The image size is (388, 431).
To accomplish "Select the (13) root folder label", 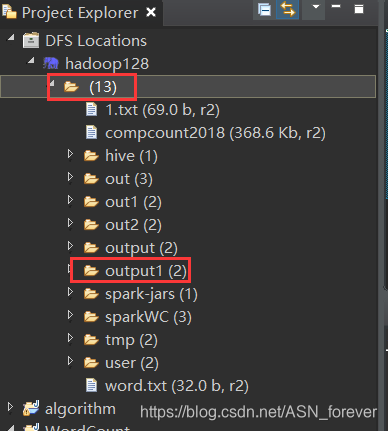I will [x=103, y=87].
